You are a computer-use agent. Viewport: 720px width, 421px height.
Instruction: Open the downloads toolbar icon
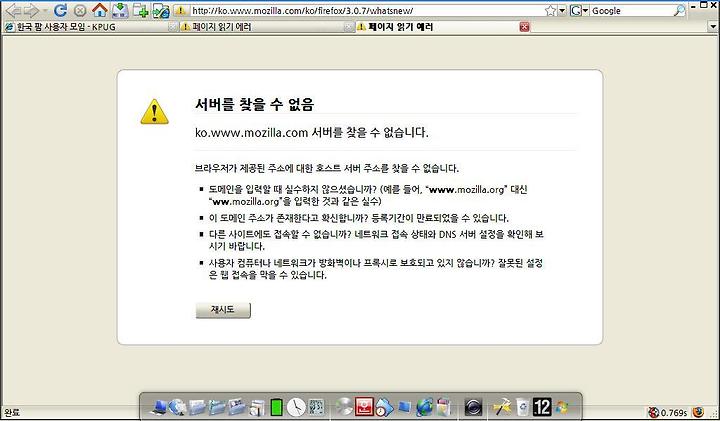120,10
